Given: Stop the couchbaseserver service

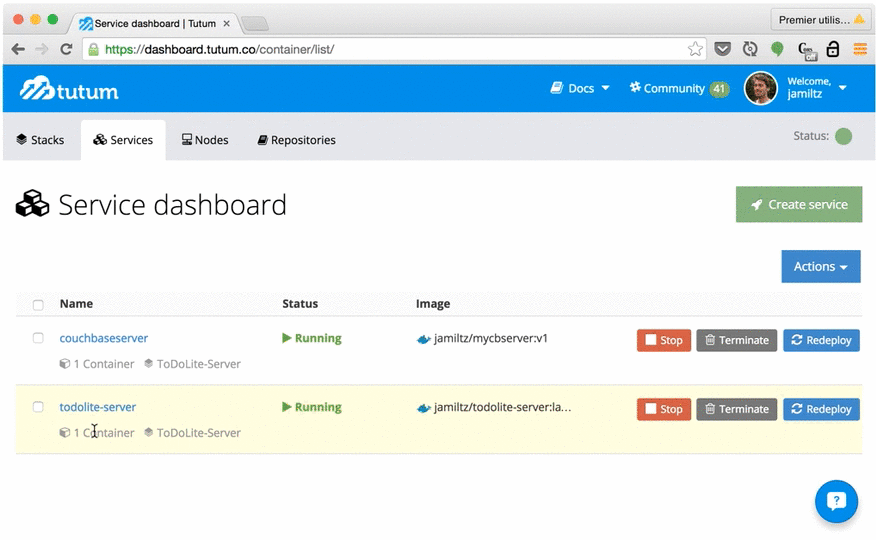Looking at the screenshot, I should [664, 340].
